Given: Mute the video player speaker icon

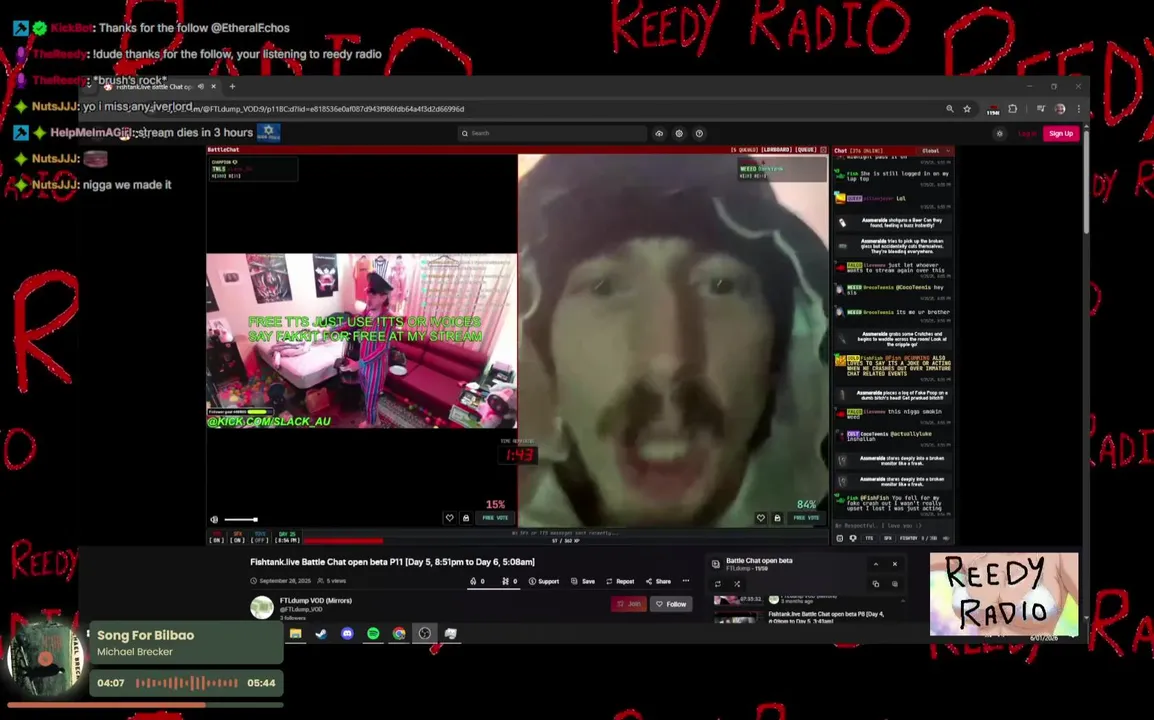Looking at the screenshot, I should 214,519.
